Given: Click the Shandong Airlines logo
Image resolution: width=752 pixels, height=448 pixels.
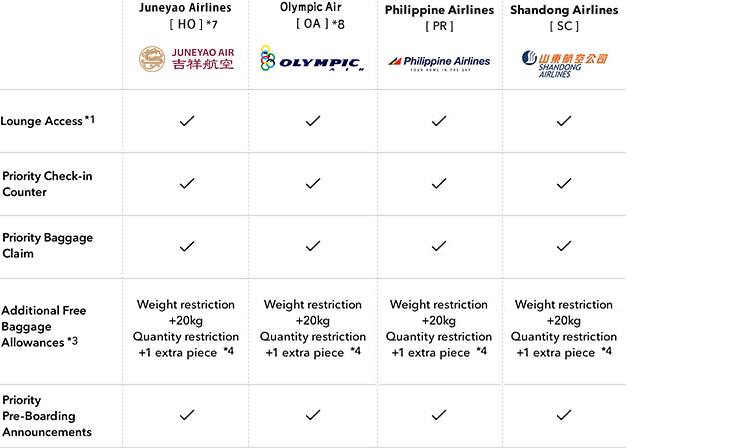Looking at the screenshot, I should pyautogui.click(x=564, y=63).
